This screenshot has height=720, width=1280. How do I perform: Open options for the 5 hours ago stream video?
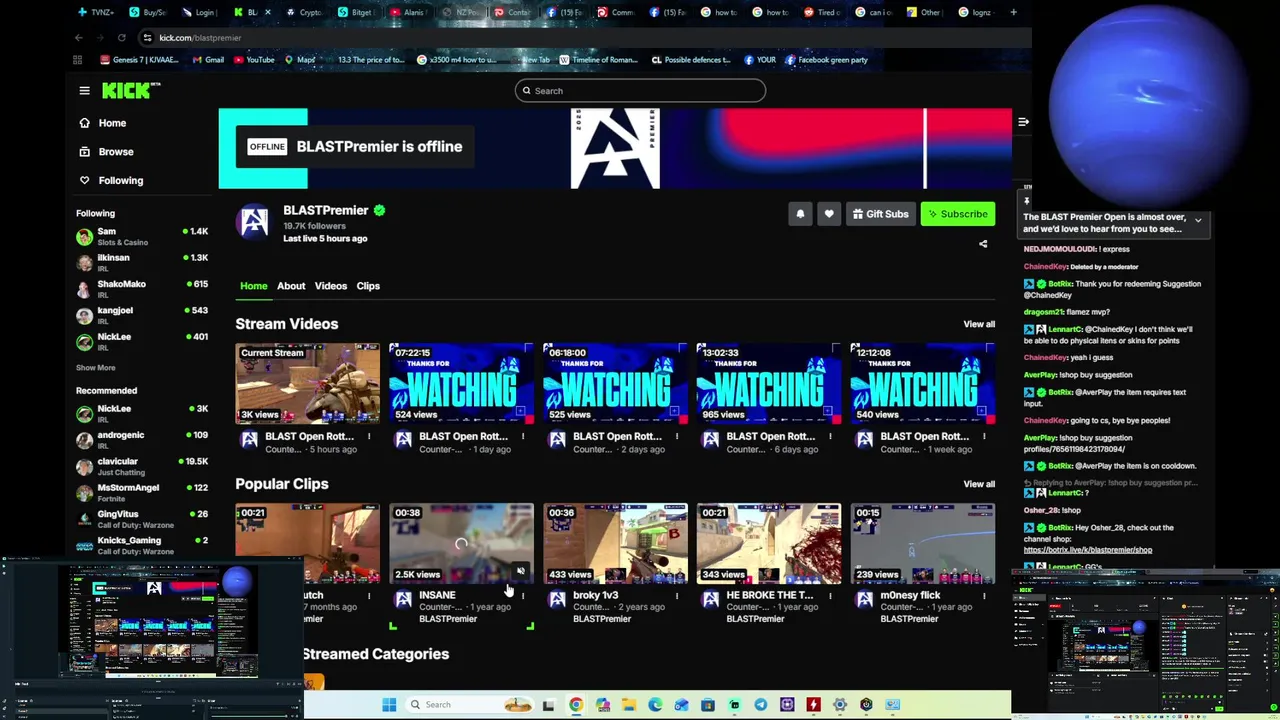(x=369, y=437)
